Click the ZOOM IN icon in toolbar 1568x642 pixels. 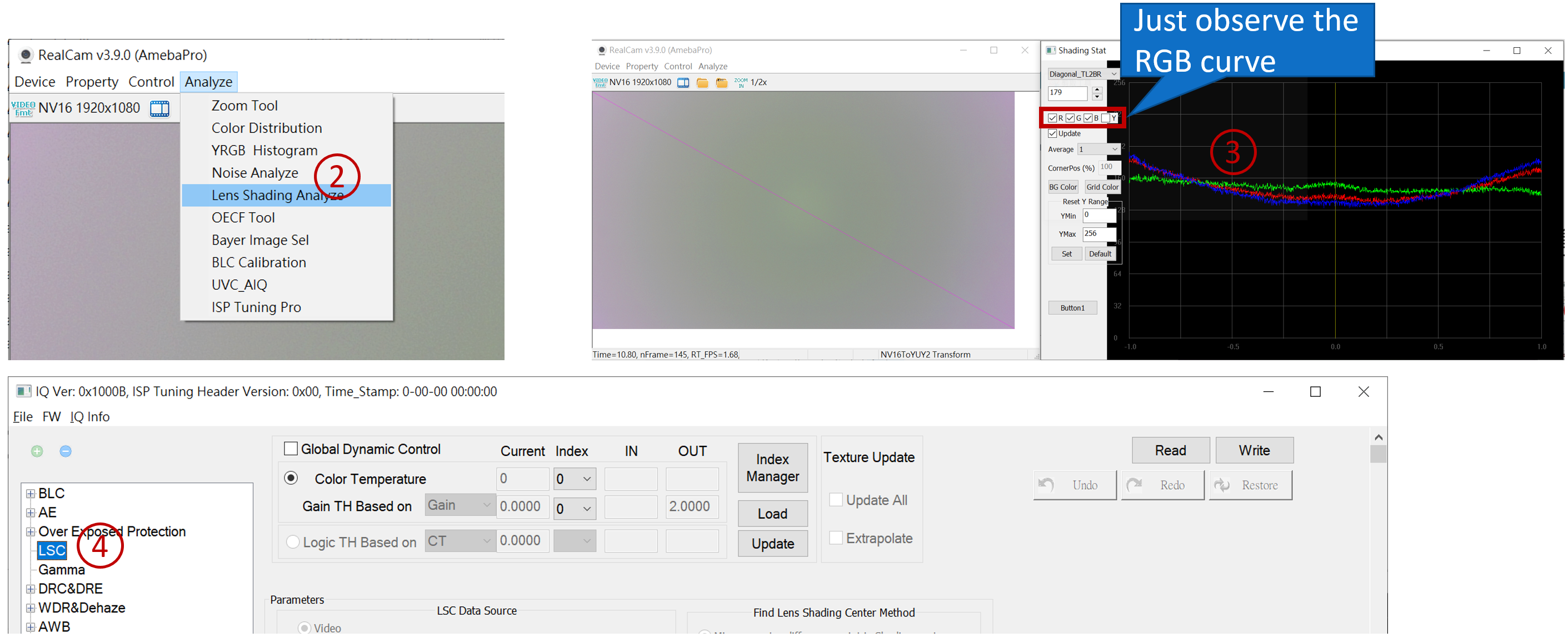[x=740, y=82]
